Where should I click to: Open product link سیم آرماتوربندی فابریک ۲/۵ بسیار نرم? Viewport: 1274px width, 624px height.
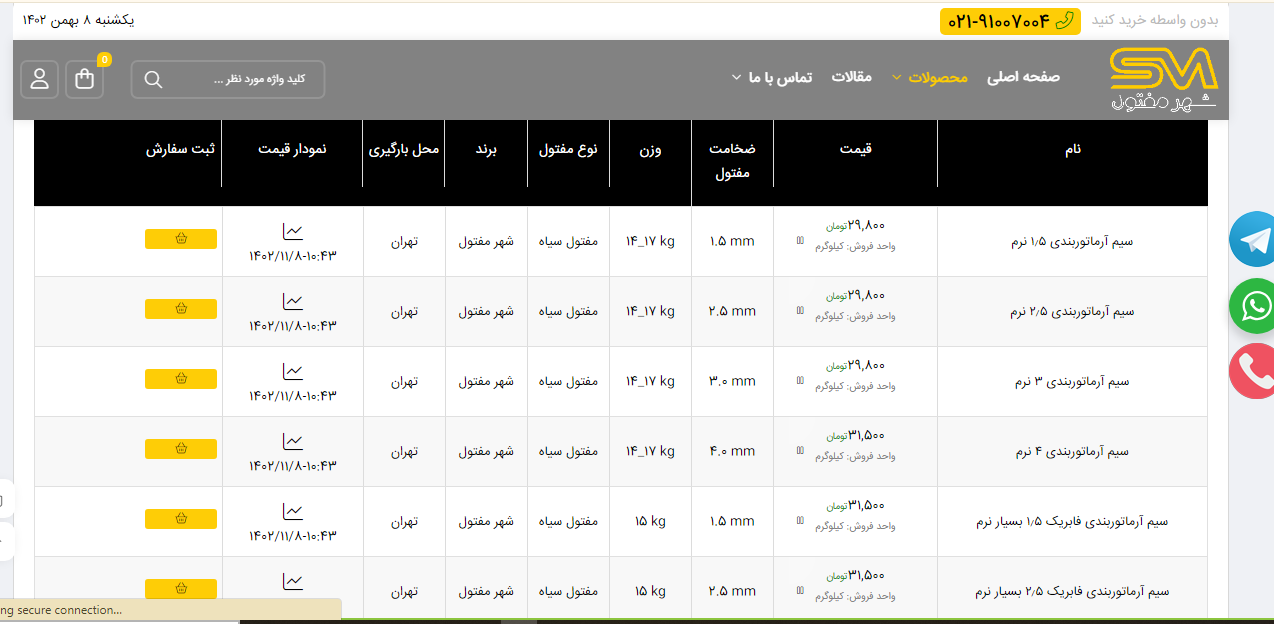click(1072, 591)
